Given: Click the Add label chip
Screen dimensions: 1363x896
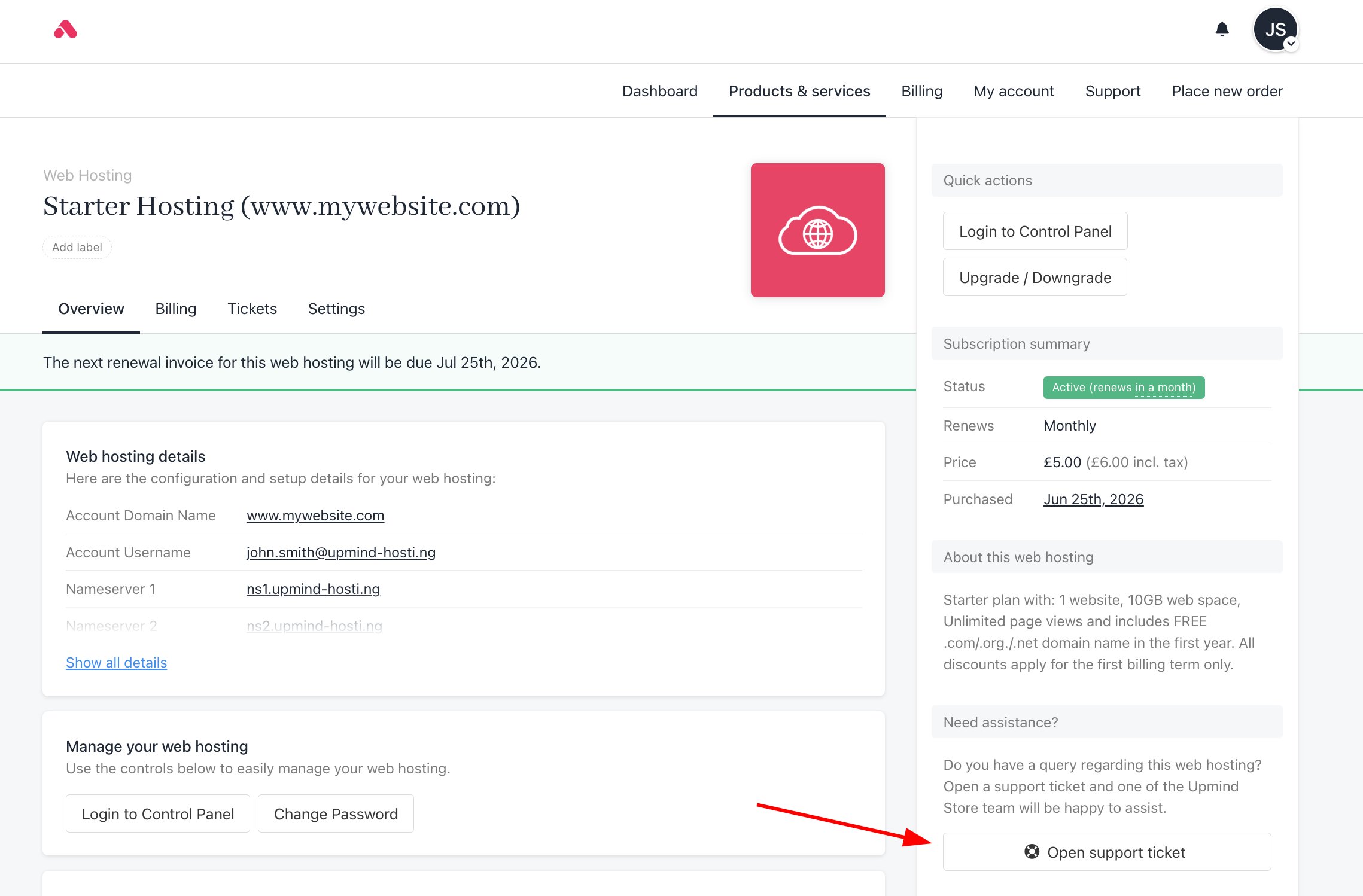Looking at the screenshot, I should click(x=77, y=247).
